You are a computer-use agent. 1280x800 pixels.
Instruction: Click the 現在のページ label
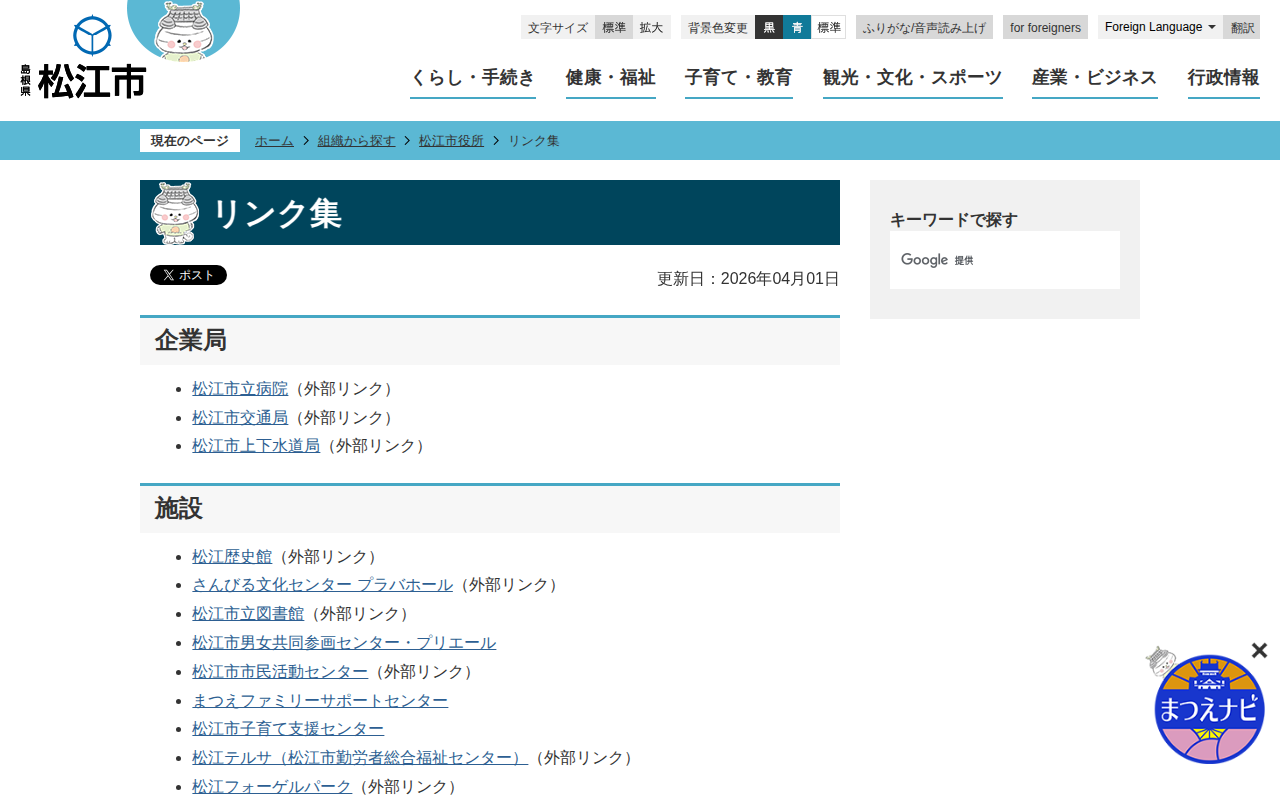point(190,141)
